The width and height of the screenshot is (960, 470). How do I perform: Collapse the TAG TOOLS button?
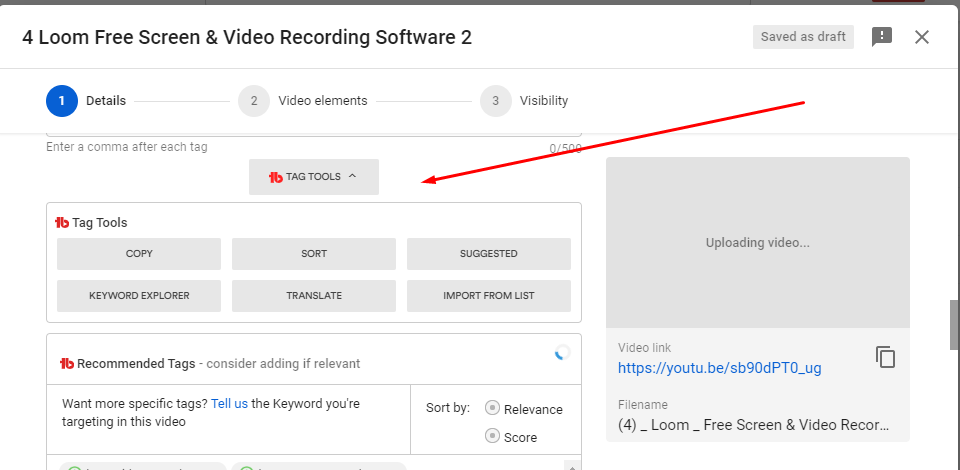(x=313, y=177)
